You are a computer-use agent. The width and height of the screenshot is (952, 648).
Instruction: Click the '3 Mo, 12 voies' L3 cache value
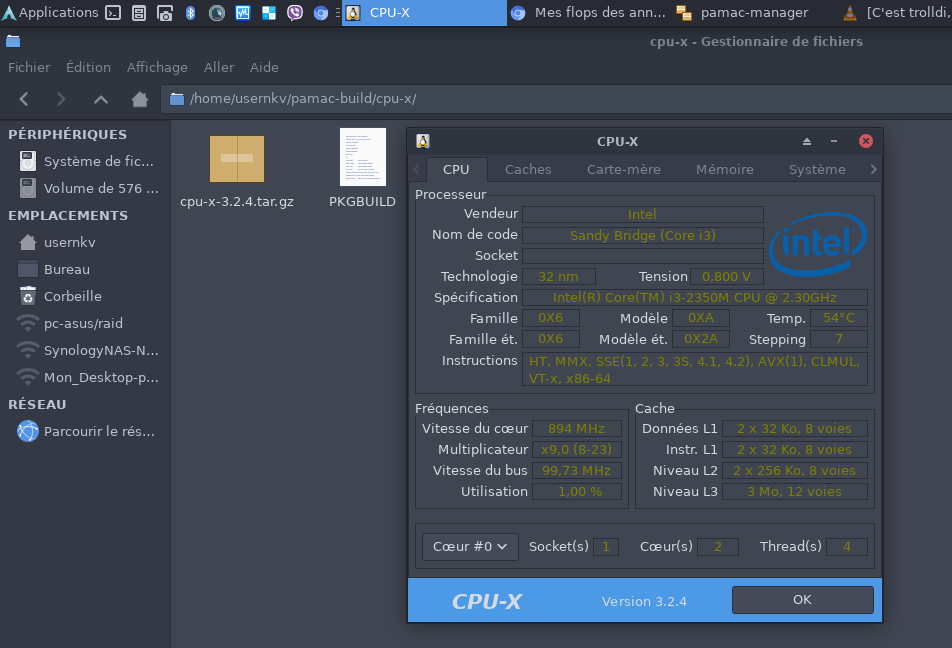tap(794, 492)
